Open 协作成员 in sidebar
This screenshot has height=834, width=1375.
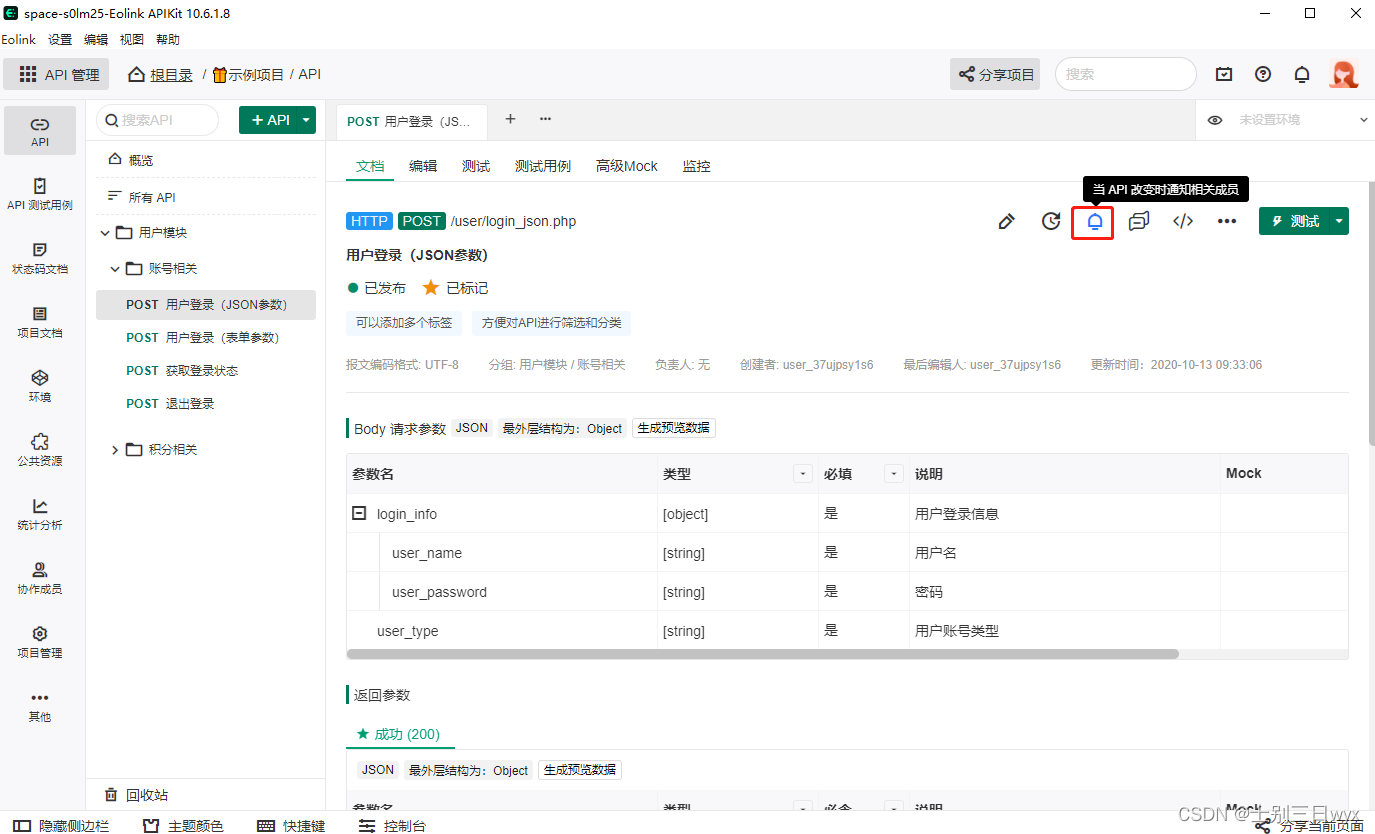(40, 578)
